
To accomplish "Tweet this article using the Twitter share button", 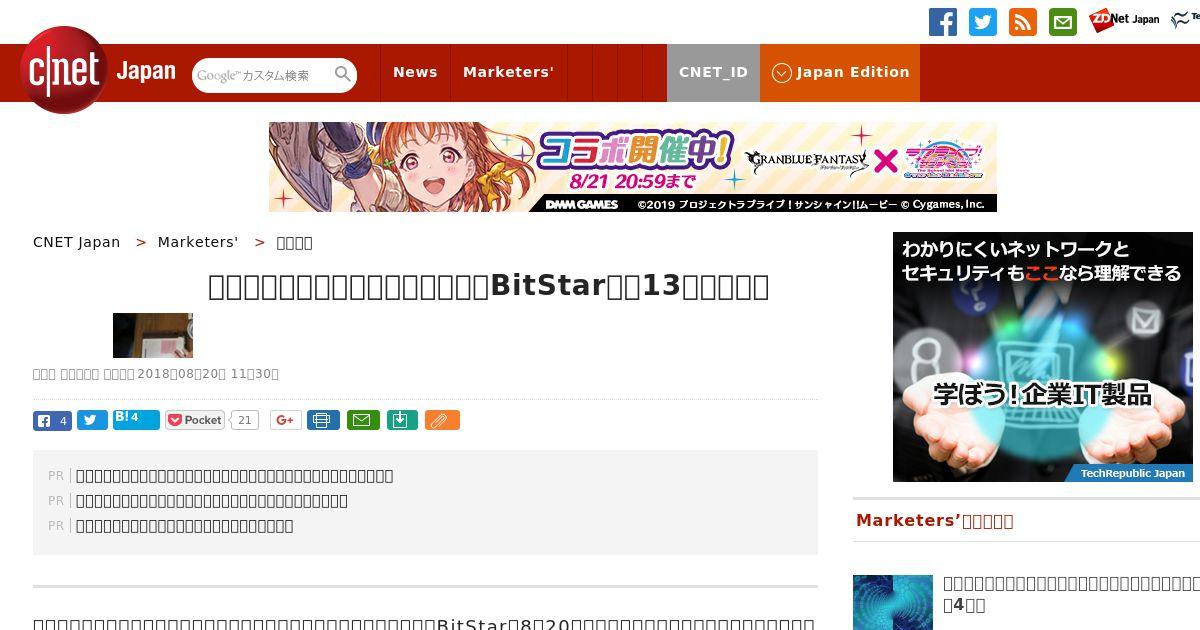I will point(92,421).
